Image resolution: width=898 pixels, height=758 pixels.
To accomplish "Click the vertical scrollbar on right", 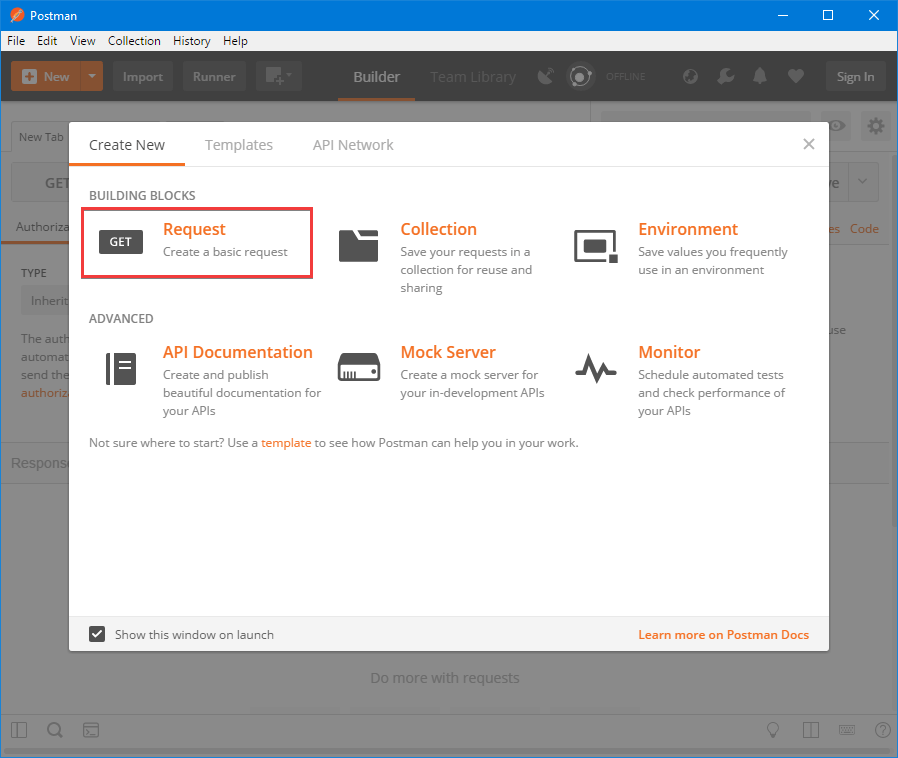I will 894,340.
